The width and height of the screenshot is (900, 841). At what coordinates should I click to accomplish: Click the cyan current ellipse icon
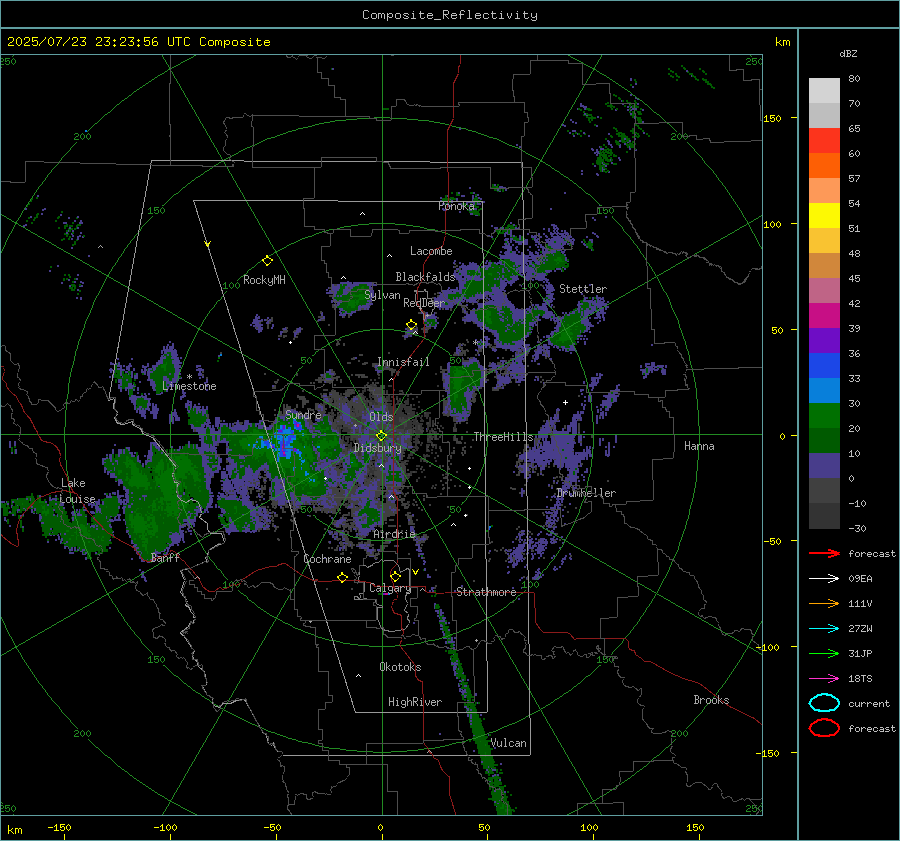824,703
